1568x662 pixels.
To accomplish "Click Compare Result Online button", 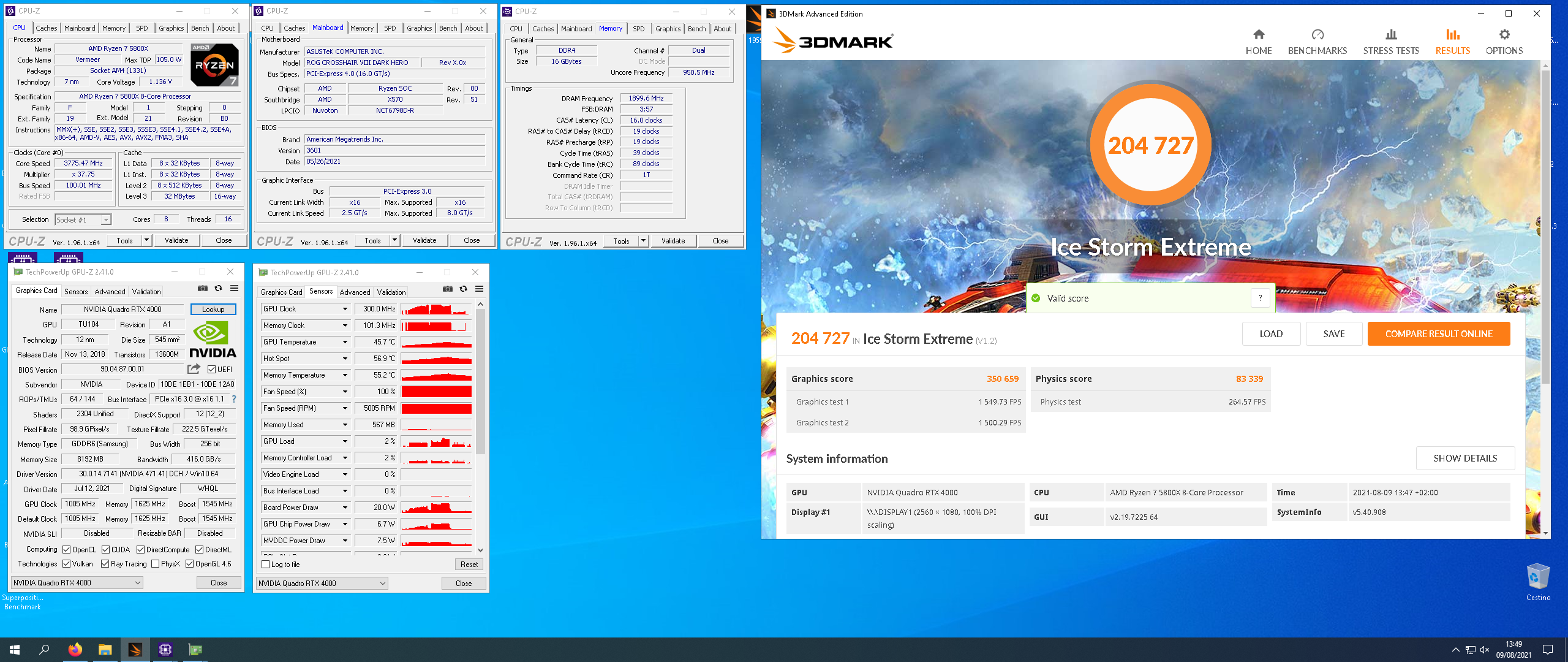I will (1439, 334).
